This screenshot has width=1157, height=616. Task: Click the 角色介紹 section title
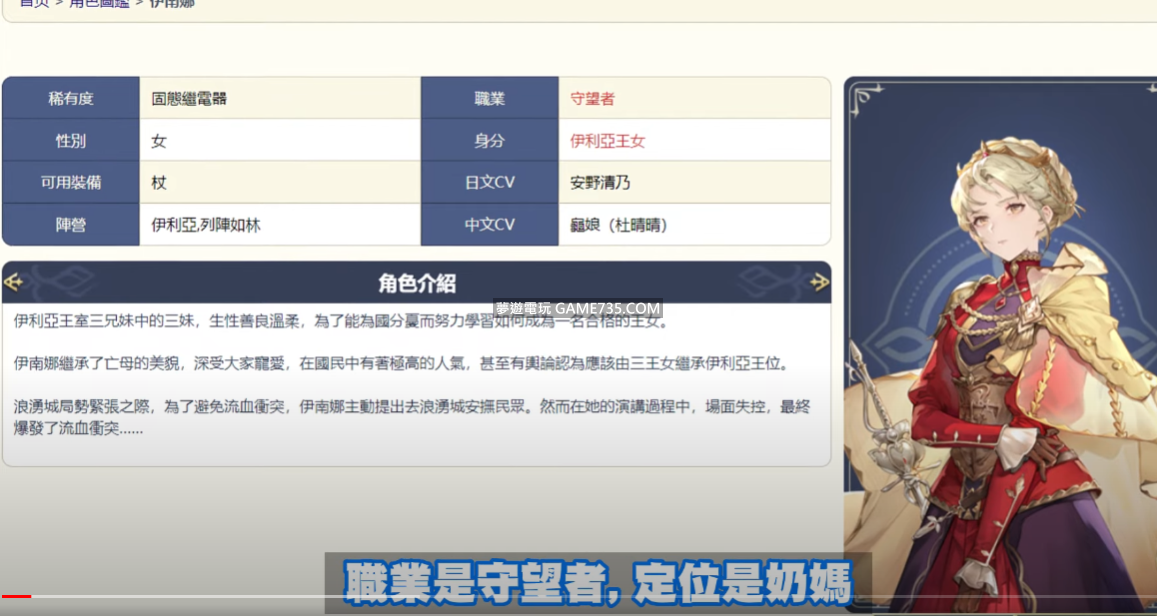pos(417,283)
